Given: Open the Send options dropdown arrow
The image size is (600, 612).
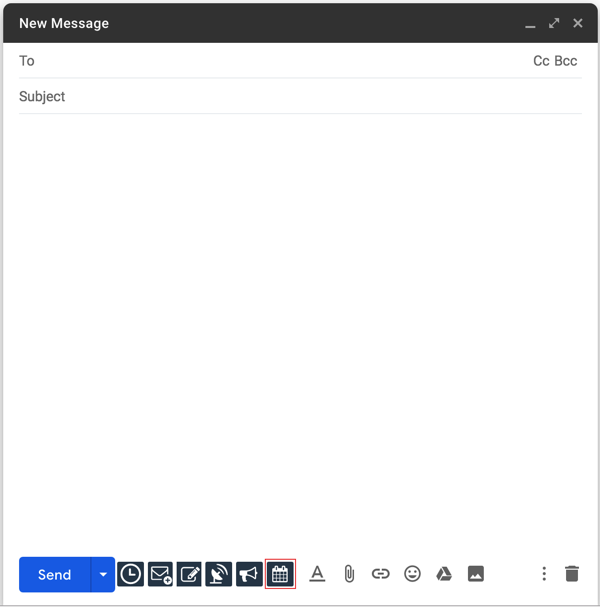Looking at the screenshot, I should [x=103, y=574].
